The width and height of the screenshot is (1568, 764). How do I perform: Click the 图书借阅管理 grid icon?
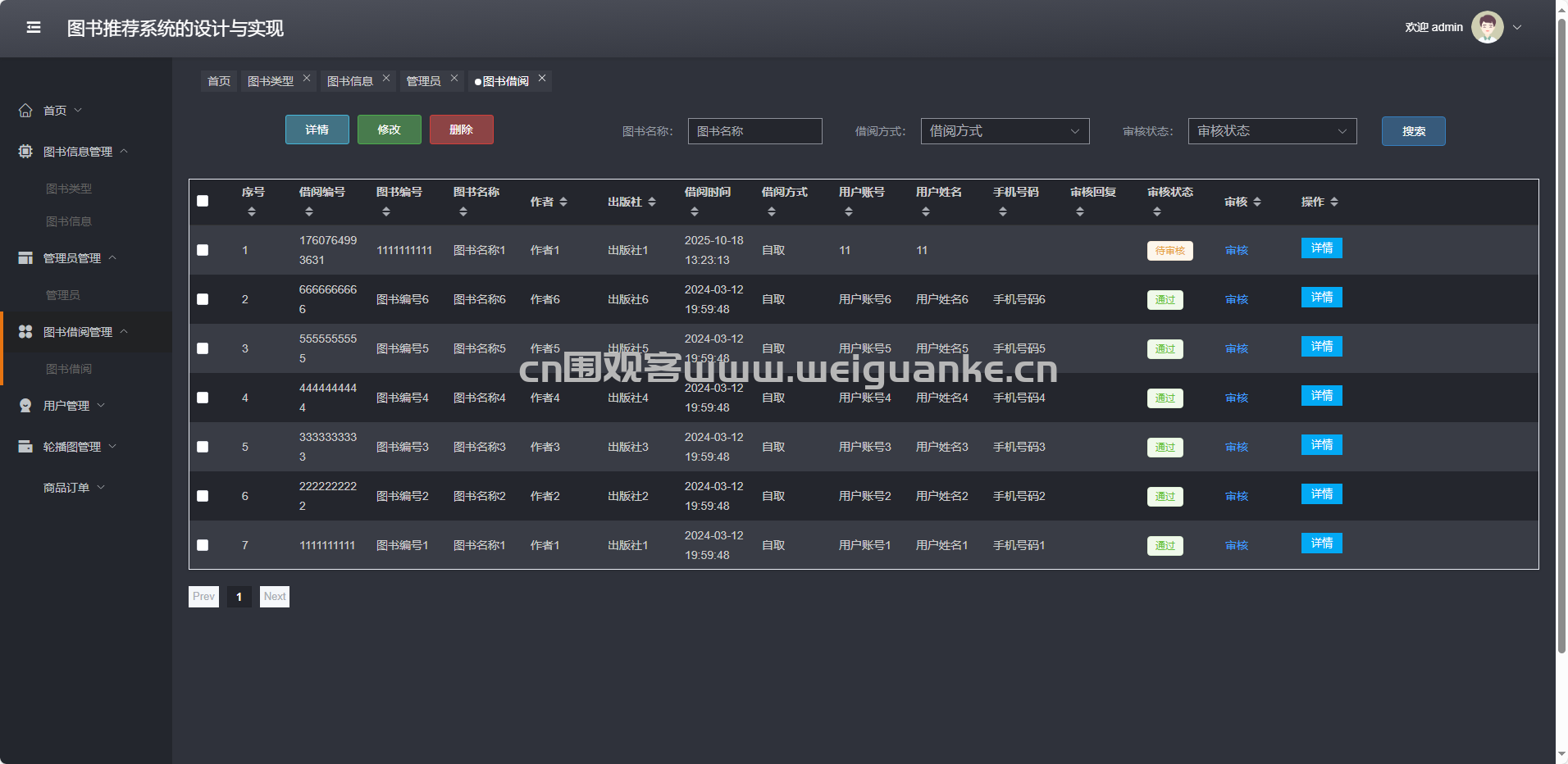25,332
